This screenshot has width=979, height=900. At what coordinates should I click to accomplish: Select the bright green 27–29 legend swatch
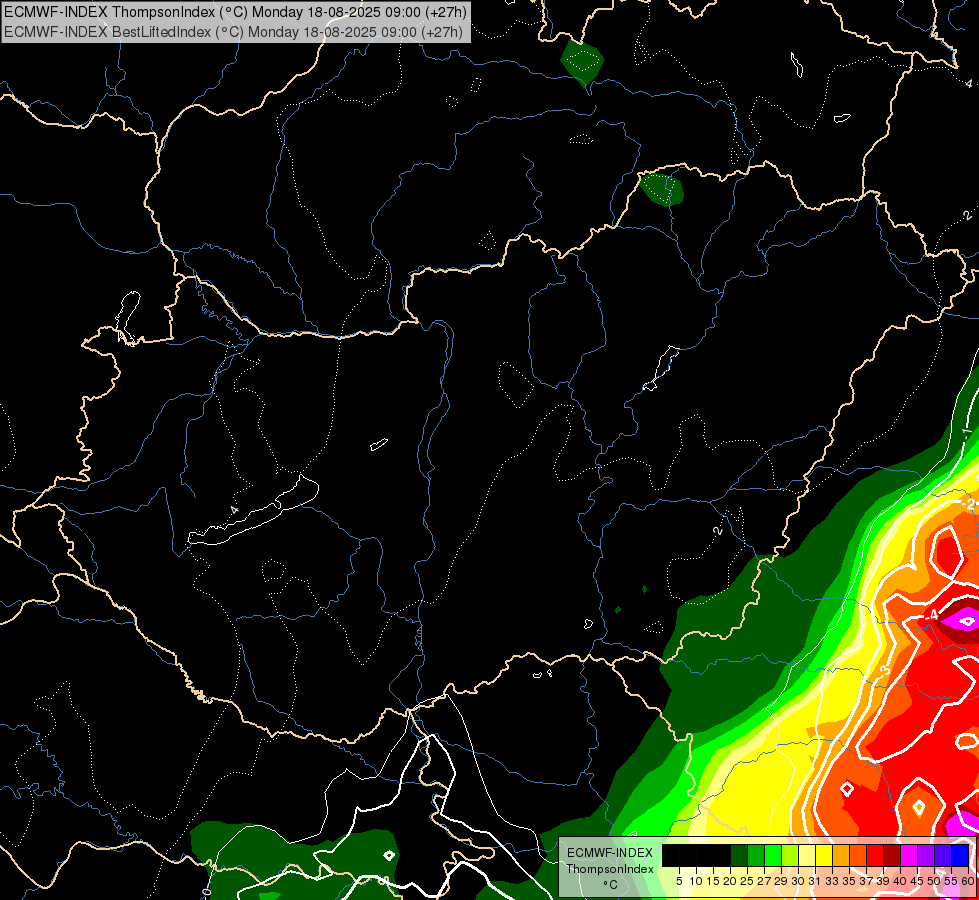point(773,856)
